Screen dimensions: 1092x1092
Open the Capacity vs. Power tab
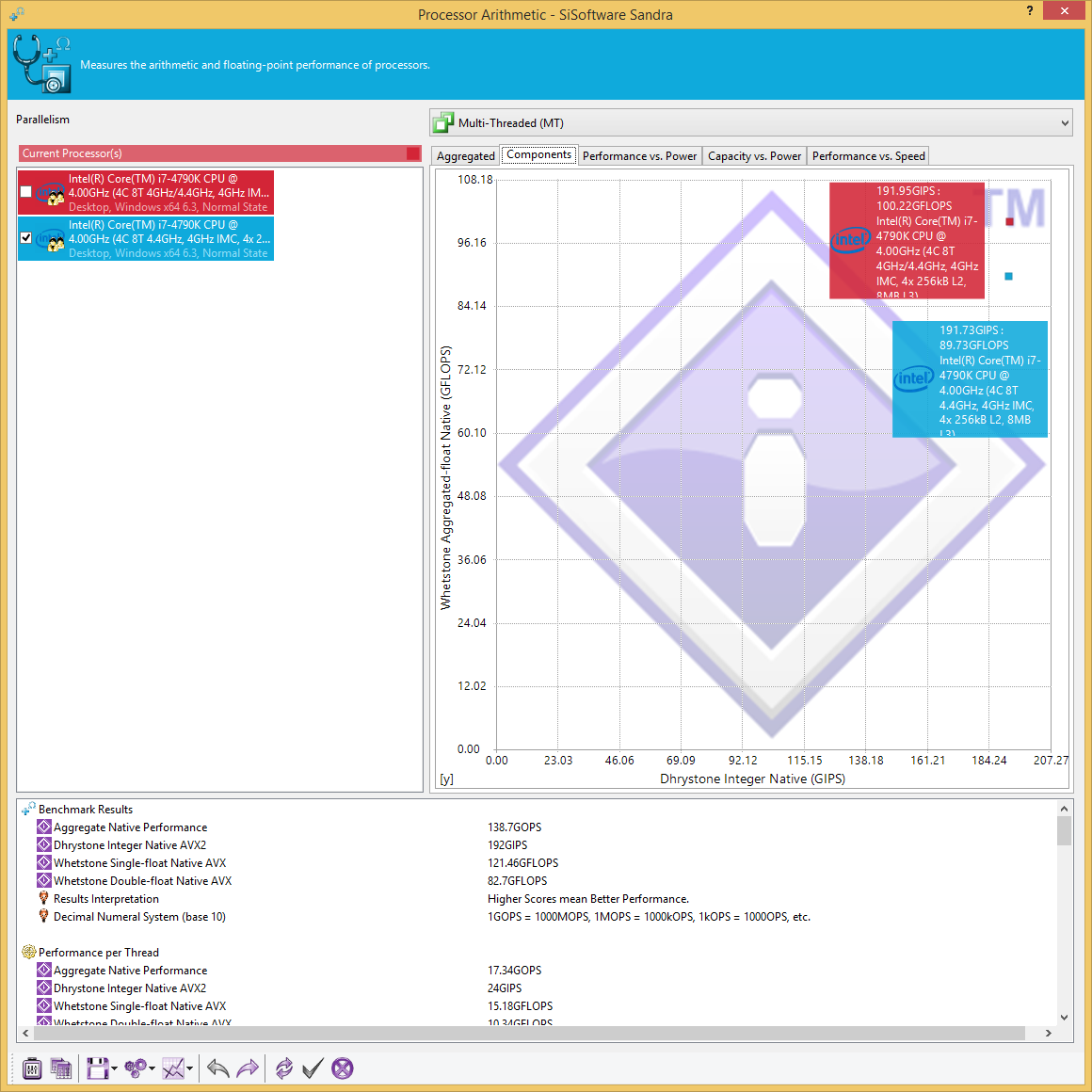click(x=754, y=156)
